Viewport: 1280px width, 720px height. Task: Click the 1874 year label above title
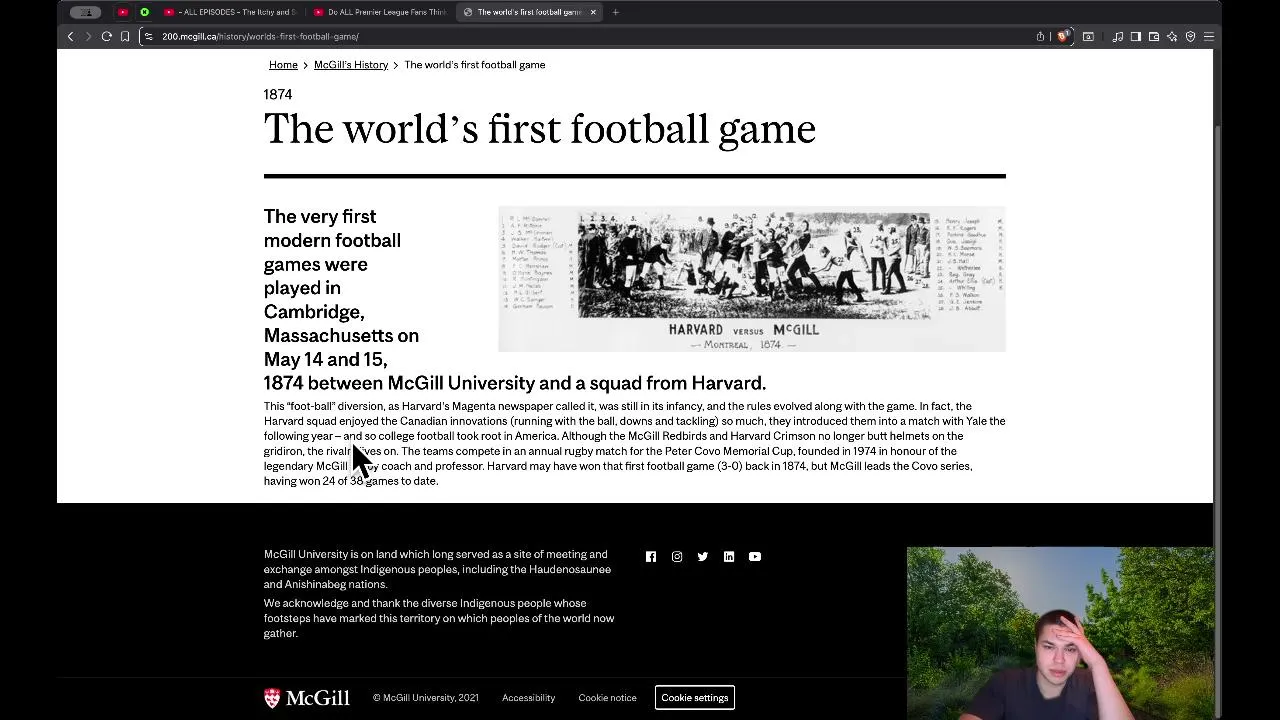pyautogui.click(x=278, y=94)
